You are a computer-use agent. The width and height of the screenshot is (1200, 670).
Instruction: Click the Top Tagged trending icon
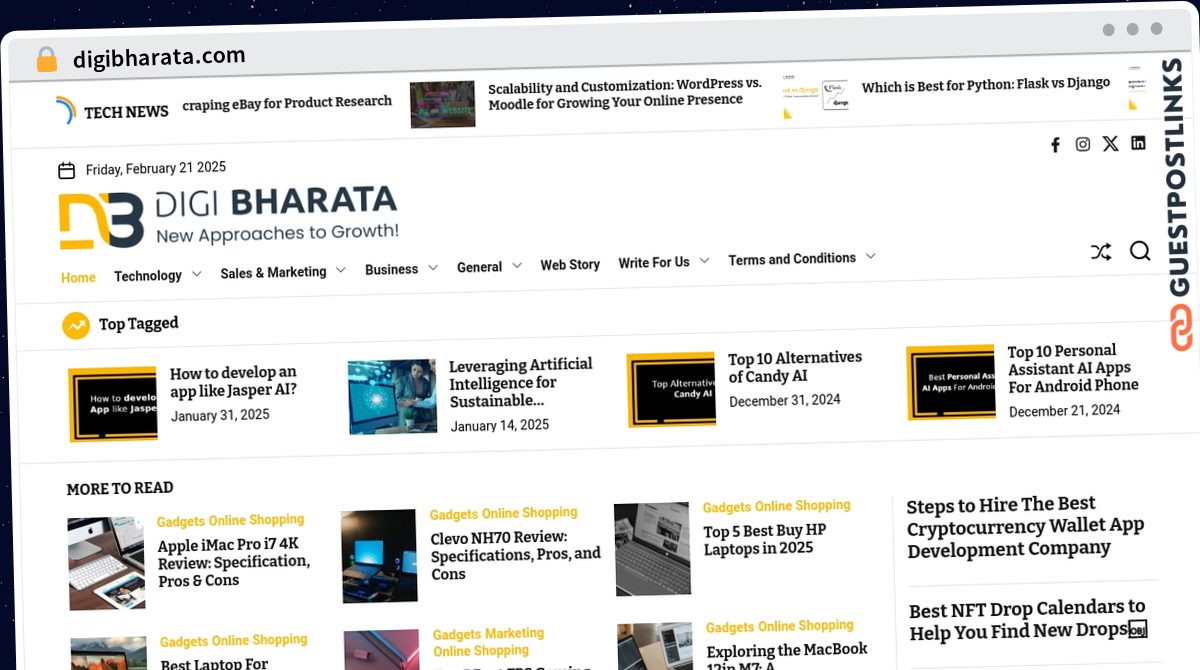pyautogui.click(x=76, y=325)
